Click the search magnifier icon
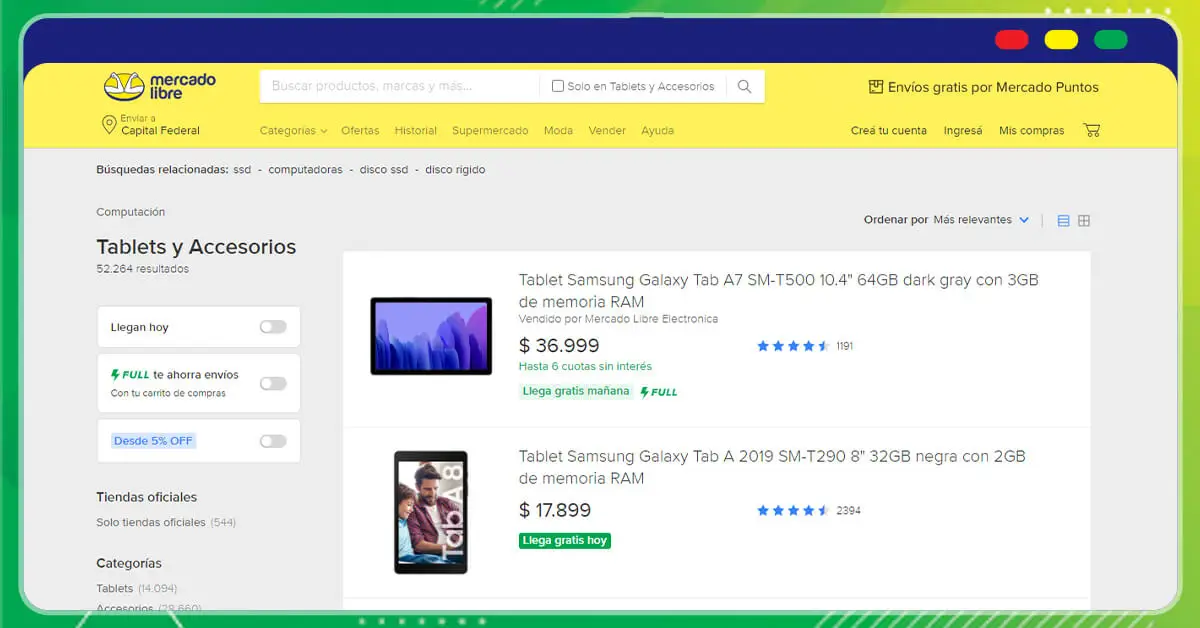Viewport: 1200px width, 628px height. pos(744,86)
